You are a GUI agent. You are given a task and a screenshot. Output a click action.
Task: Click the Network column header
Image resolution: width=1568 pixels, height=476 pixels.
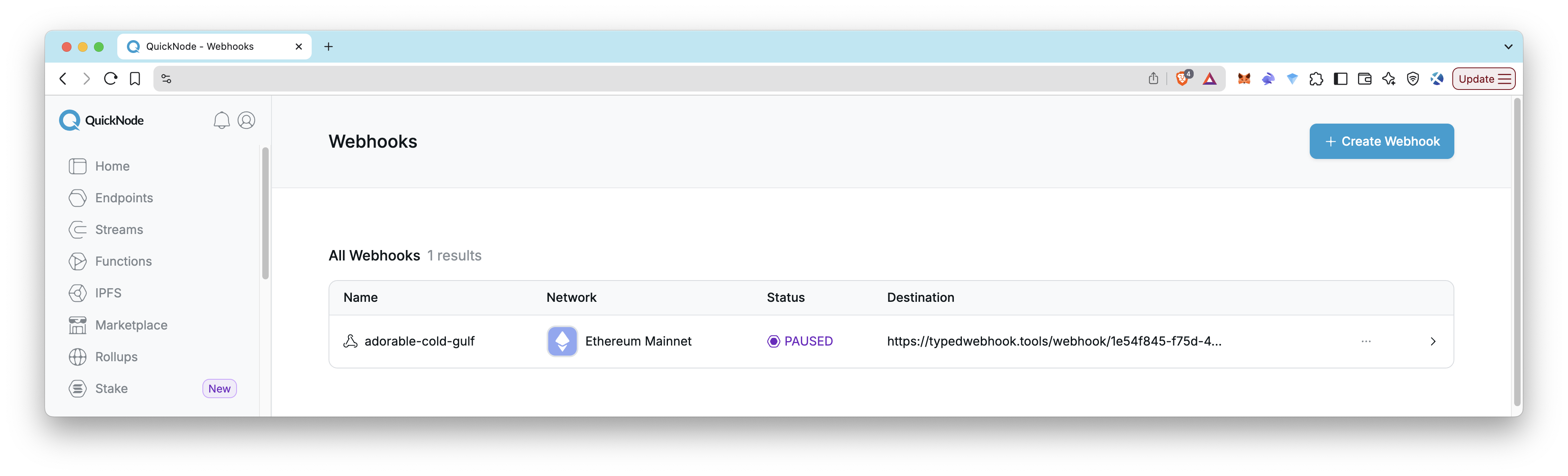571,297
